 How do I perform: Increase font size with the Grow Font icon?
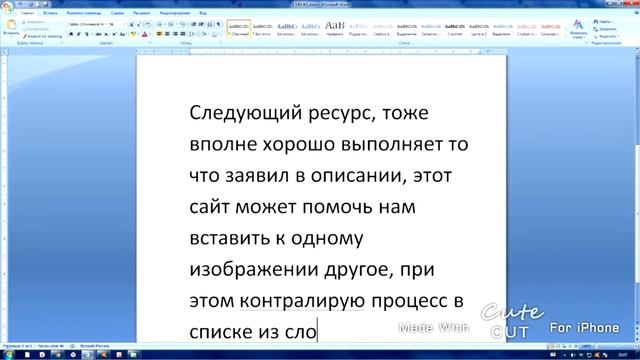tap(131, 24)
